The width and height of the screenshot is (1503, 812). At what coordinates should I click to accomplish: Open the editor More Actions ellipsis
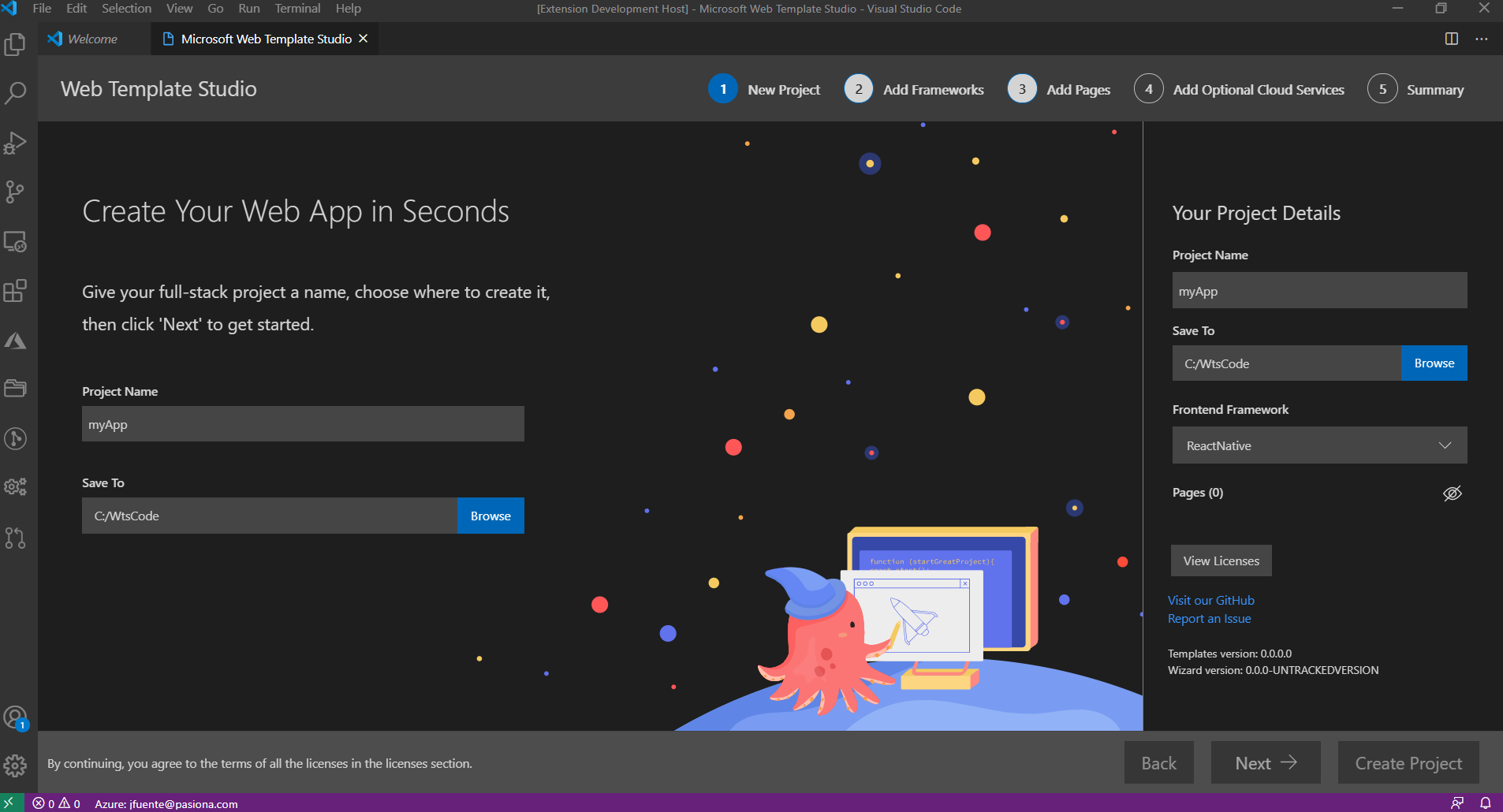pyautogui.click(x=1482, y=39)
